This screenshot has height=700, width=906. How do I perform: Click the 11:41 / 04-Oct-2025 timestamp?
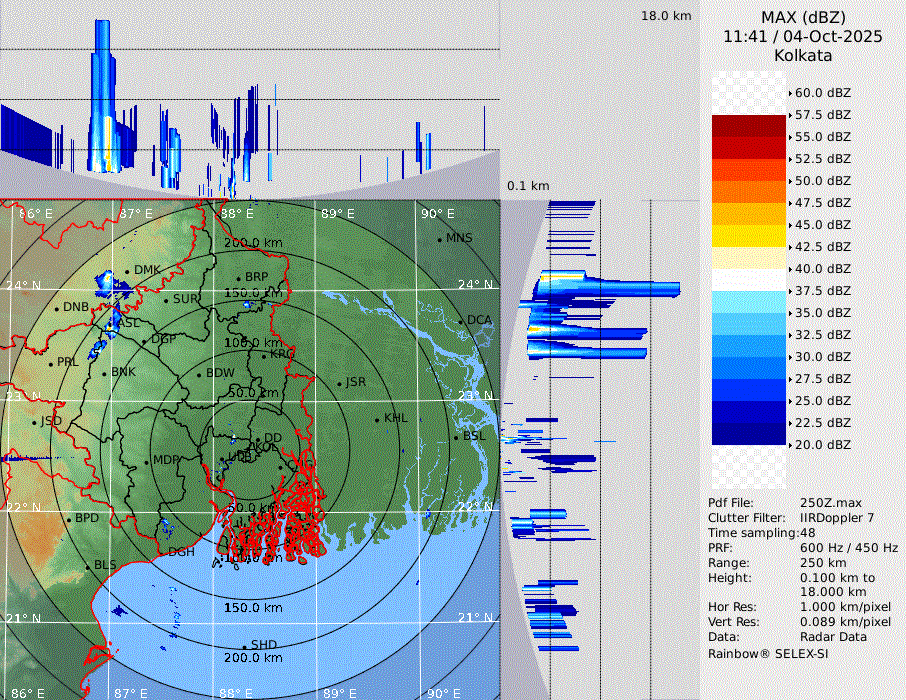click(x=803, y=36)
